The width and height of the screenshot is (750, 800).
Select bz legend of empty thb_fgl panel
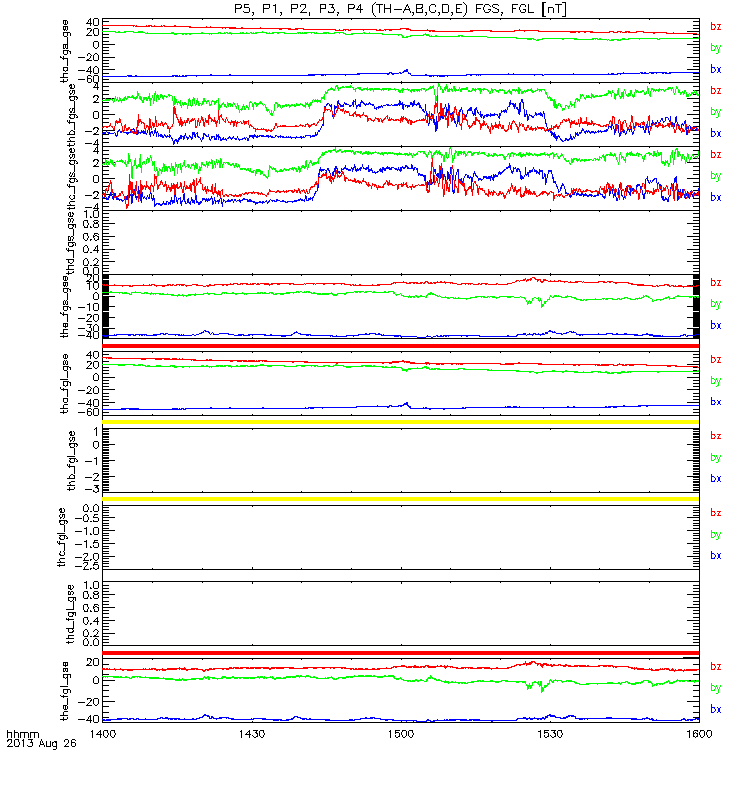click(716, 436)
